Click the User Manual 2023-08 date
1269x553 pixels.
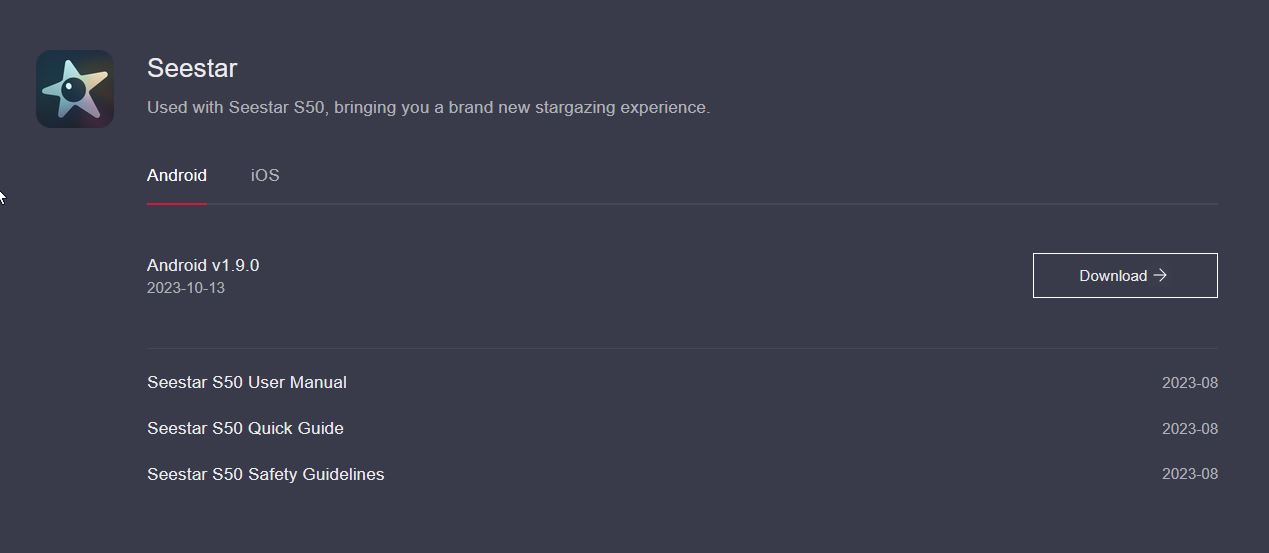1190,383
